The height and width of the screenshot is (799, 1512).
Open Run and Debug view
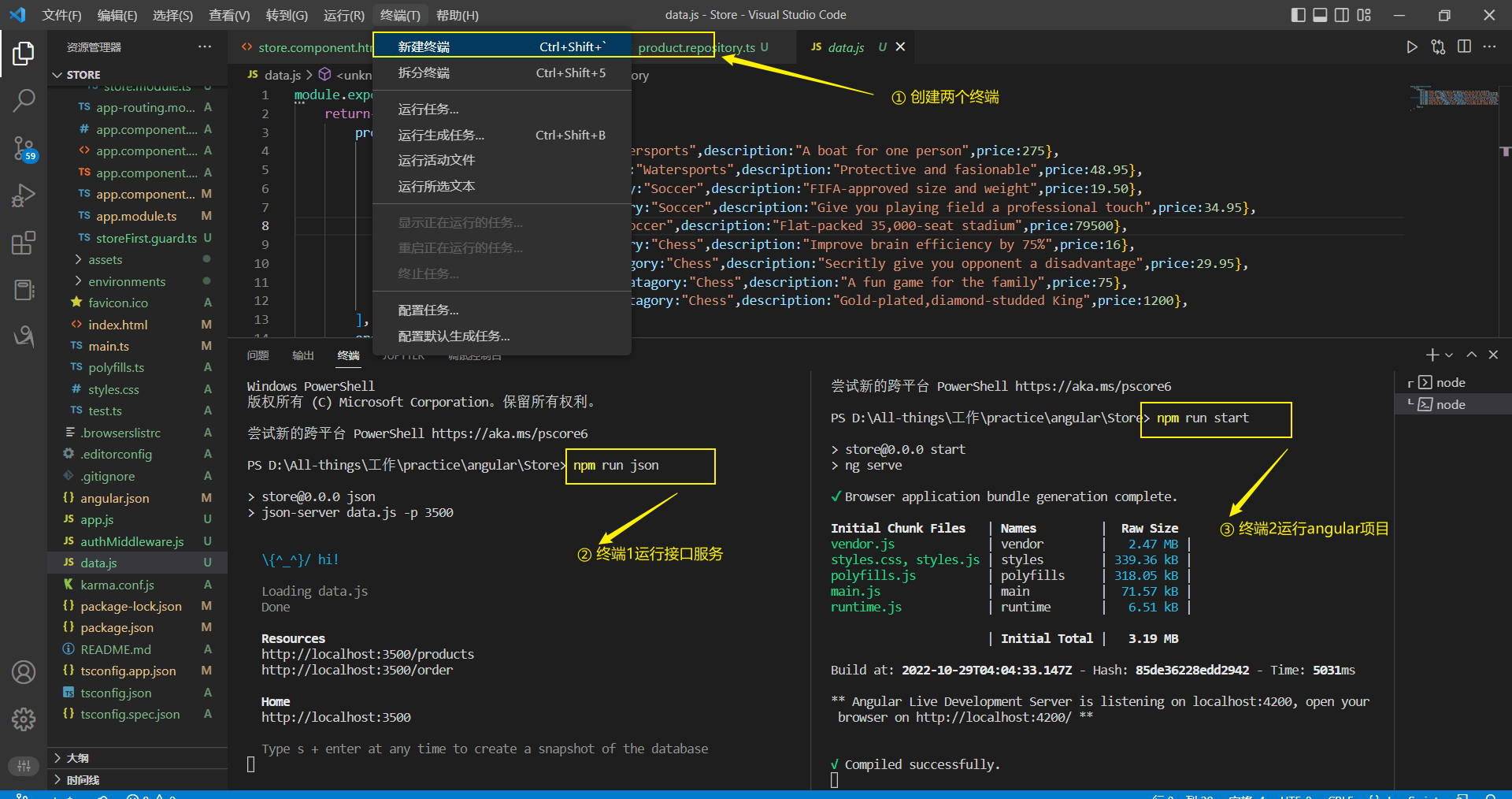click(24, 195)
